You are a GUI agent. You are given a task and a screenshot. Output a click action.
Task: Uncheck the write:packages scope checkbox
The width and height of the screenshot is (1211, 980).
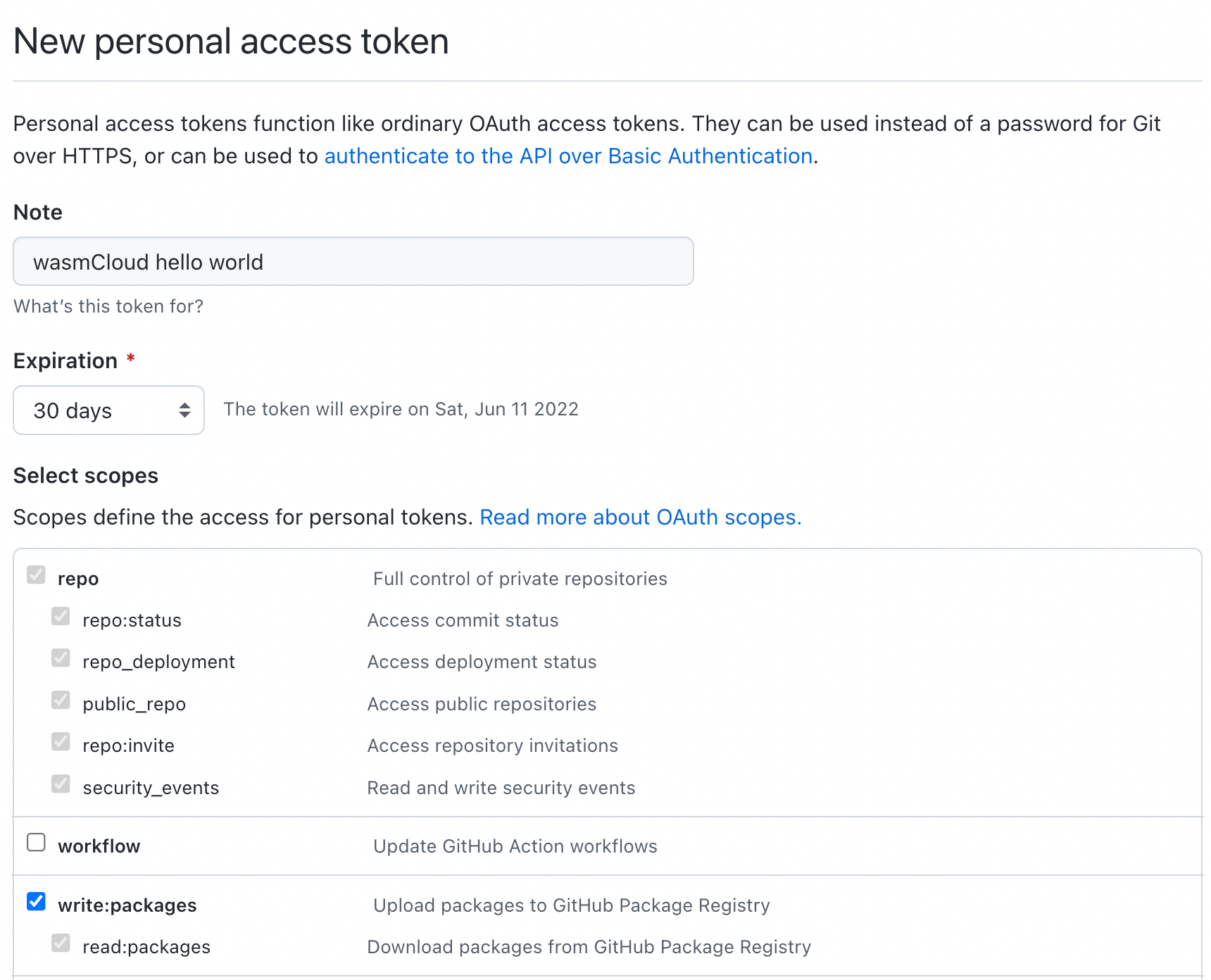click(36, 902)
